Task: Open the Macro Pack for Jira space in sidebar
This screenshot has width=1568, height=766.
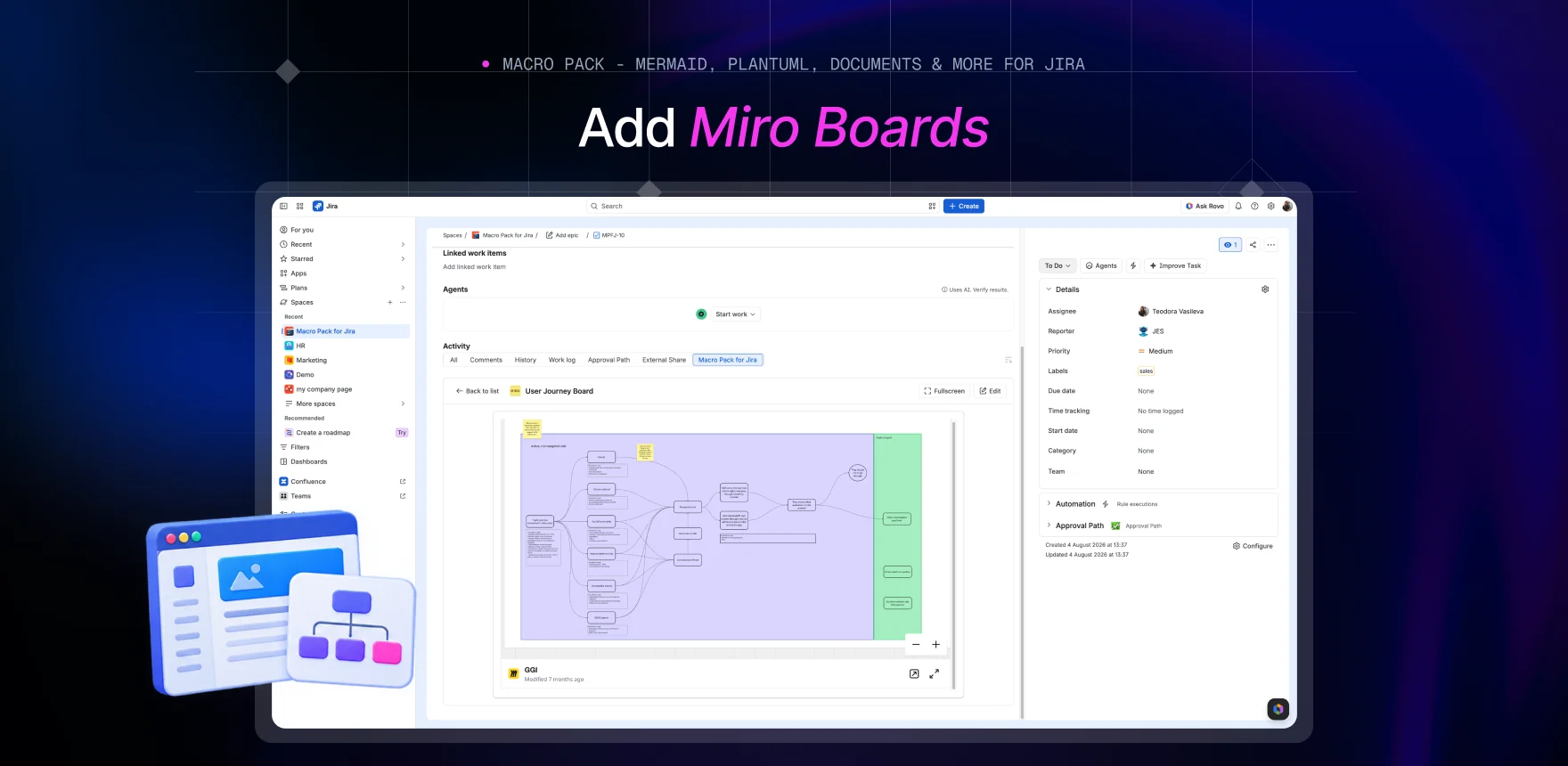Action: [346, 331]
